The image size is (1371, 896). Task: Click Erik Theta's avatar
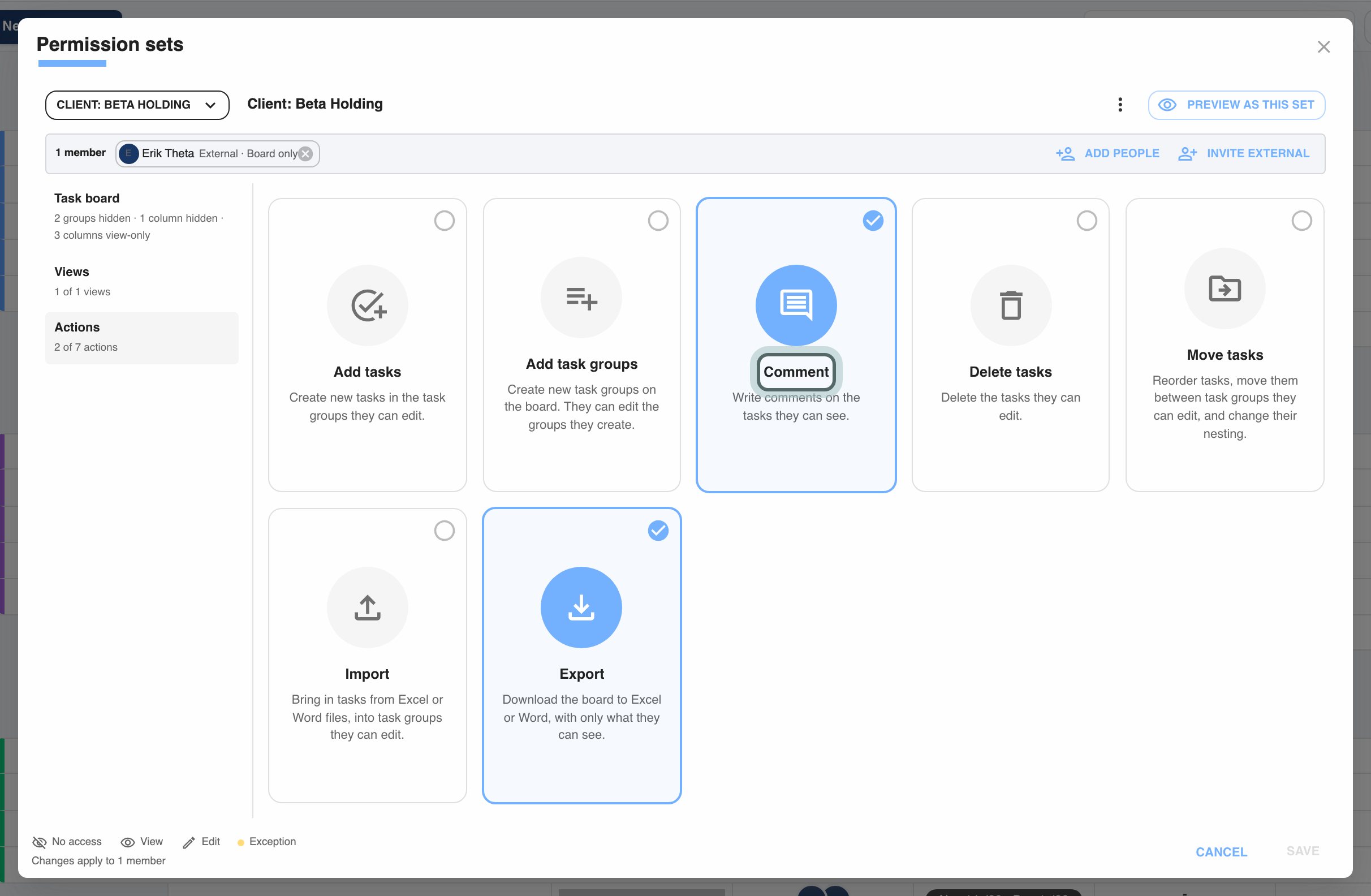coord(128,153)
